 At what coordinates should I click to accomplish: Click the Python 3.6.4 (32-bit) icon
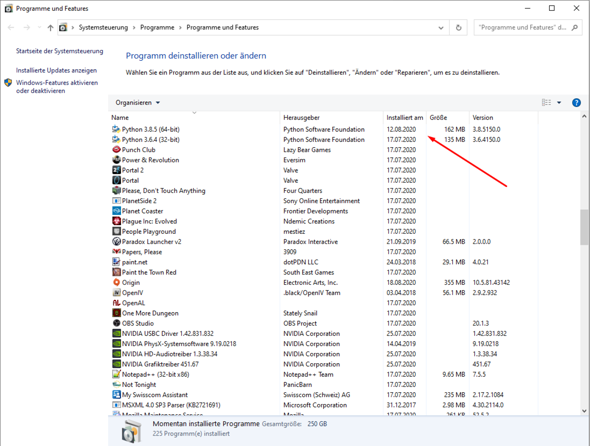pyautogui.click(x=116, y=139)
